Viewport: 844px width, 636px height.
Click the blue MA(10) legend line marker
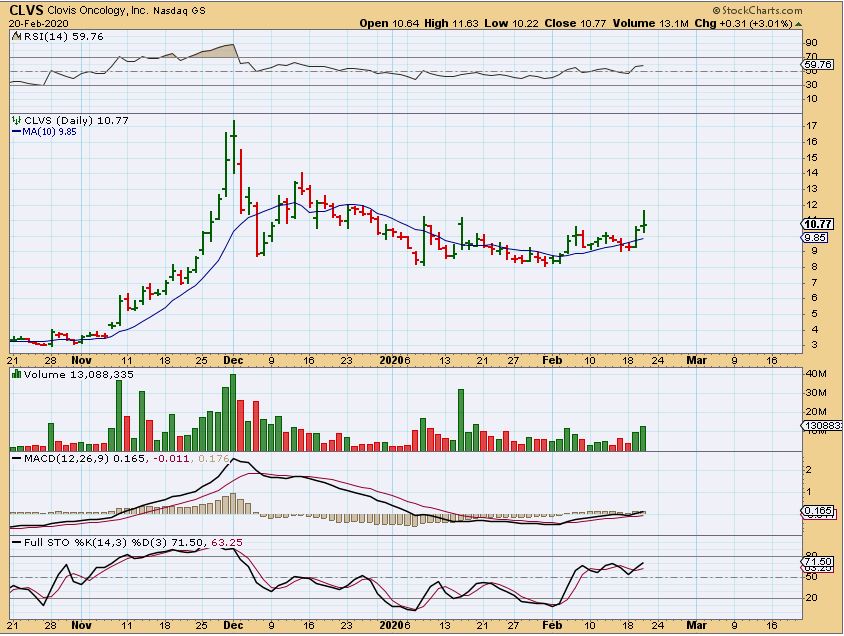tap(17, 131)
